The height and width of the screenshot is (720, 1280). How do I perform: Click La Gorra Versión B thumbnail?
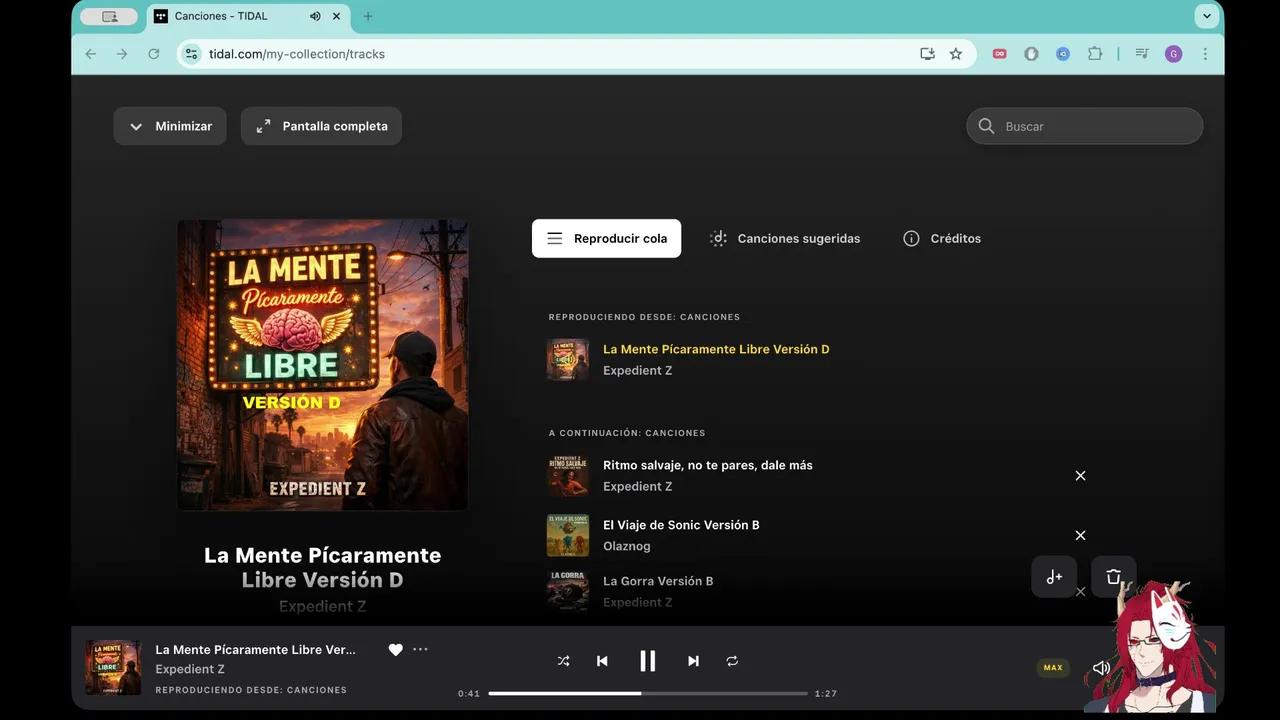[x=568, y=591]
